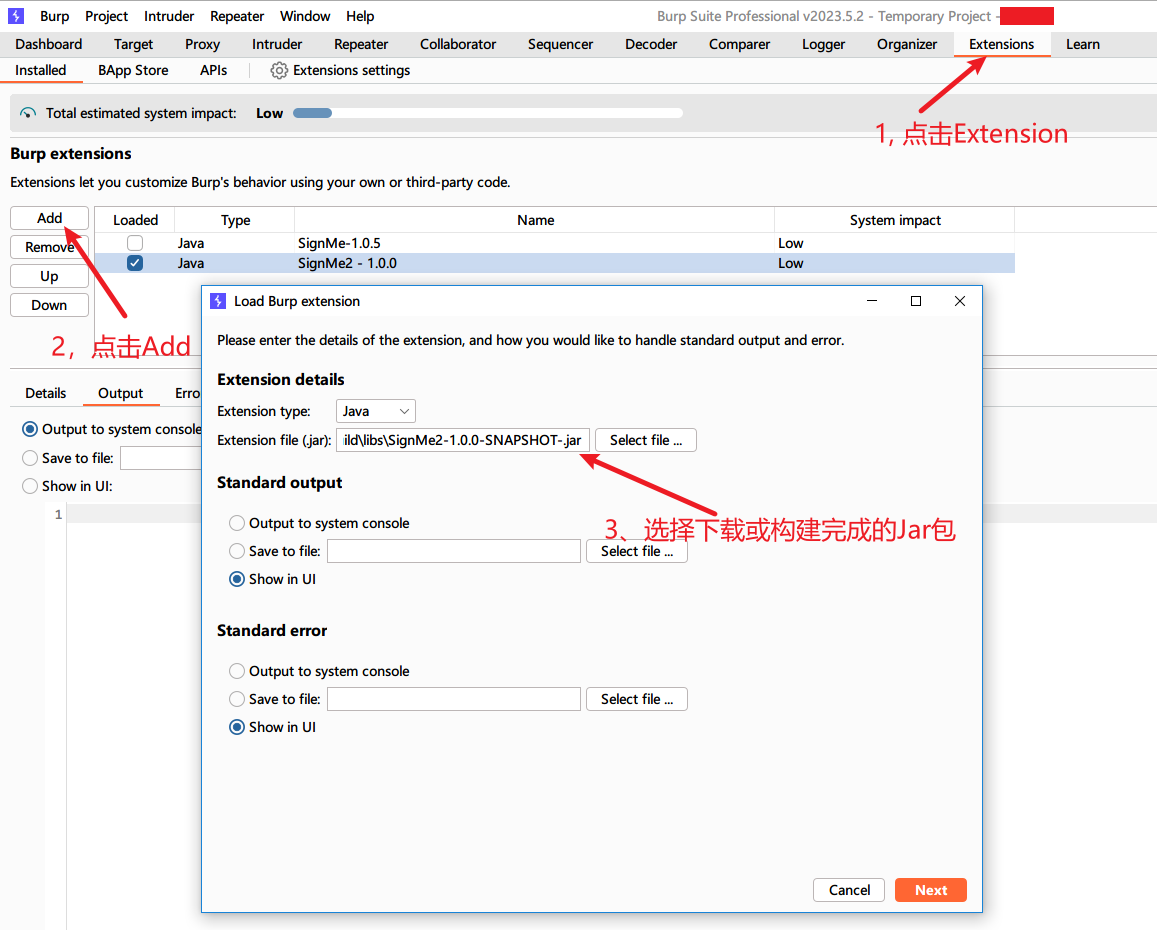
Task: Open the Intruder menu in menu bar
Action: pyautogui.click(x=169, y=16)
